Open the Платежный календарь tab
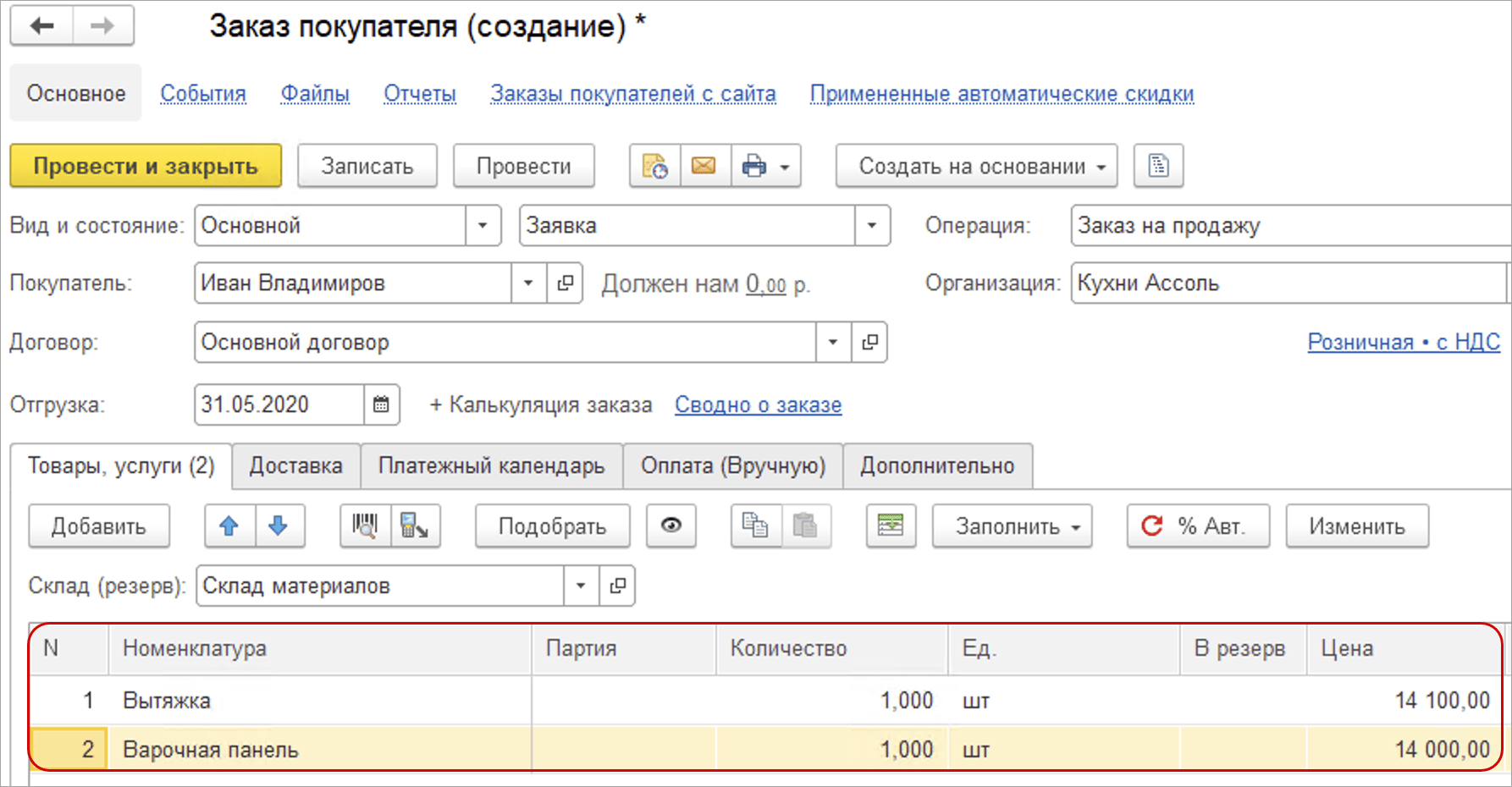This screenshot has width=1512, height=787. coord(491,466)
